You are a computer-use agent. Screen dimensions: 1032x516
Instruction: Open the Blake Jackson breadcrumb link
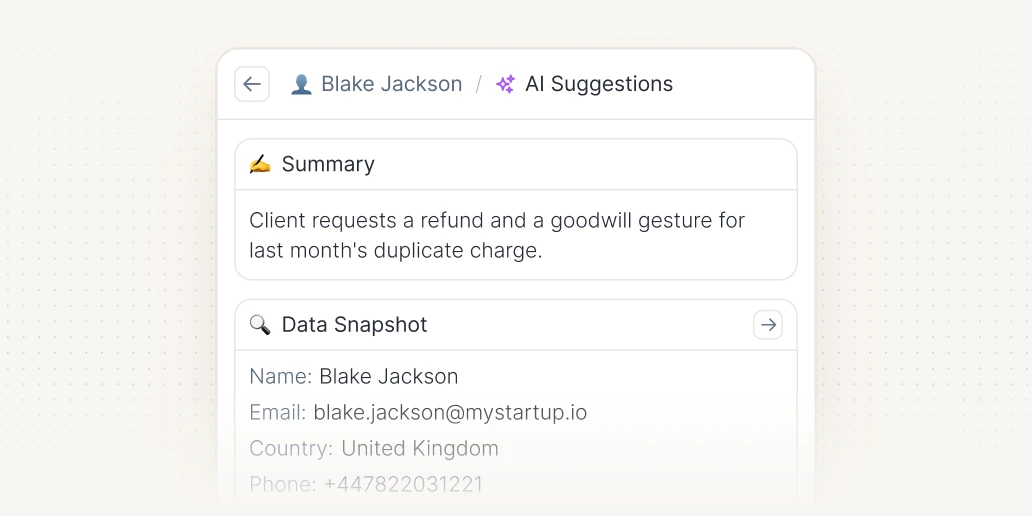click(x=392, y=84)
